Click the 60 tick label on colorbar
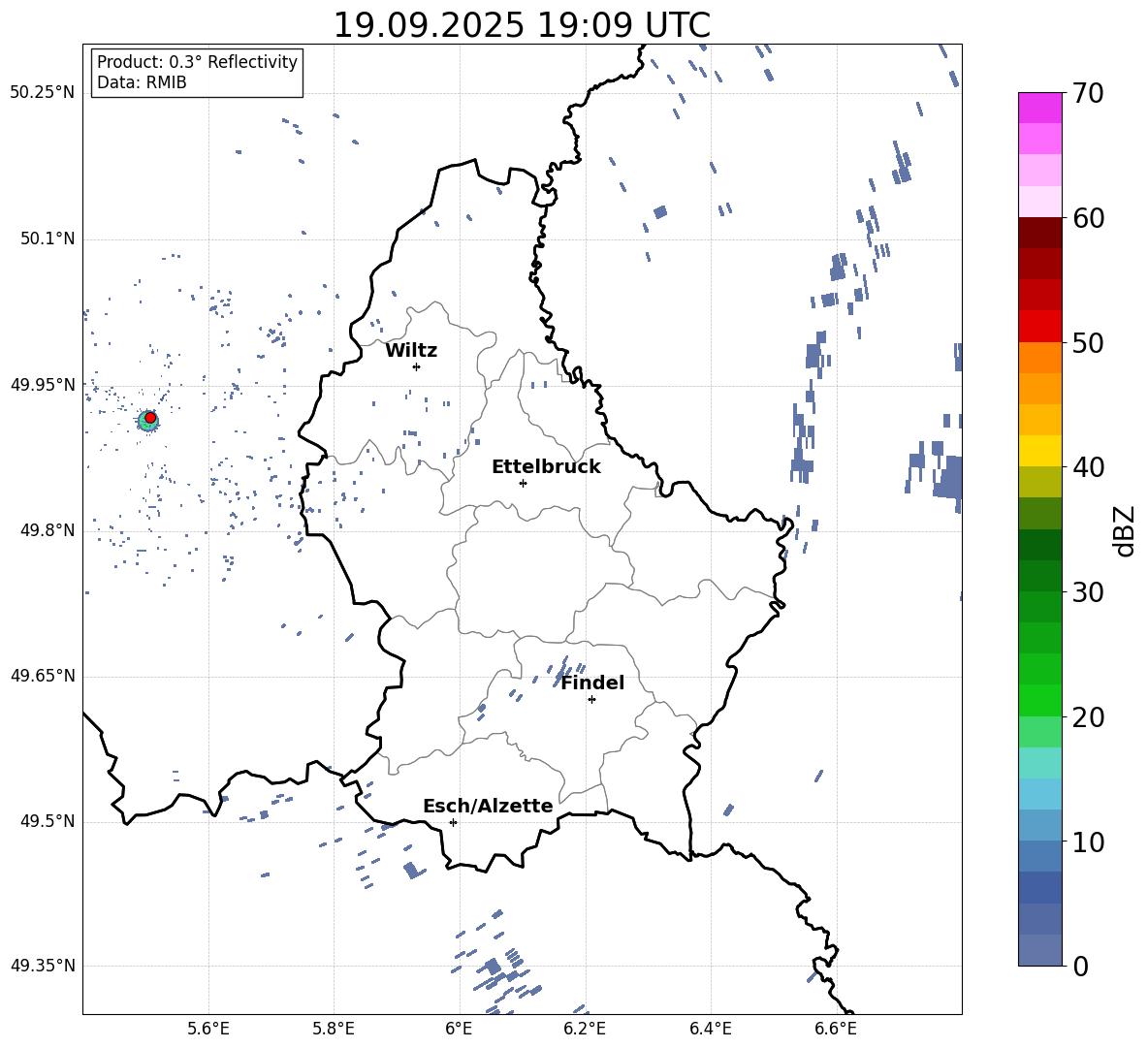Viewport: 1148px width, 1048px height. [x=1088, y=218]
